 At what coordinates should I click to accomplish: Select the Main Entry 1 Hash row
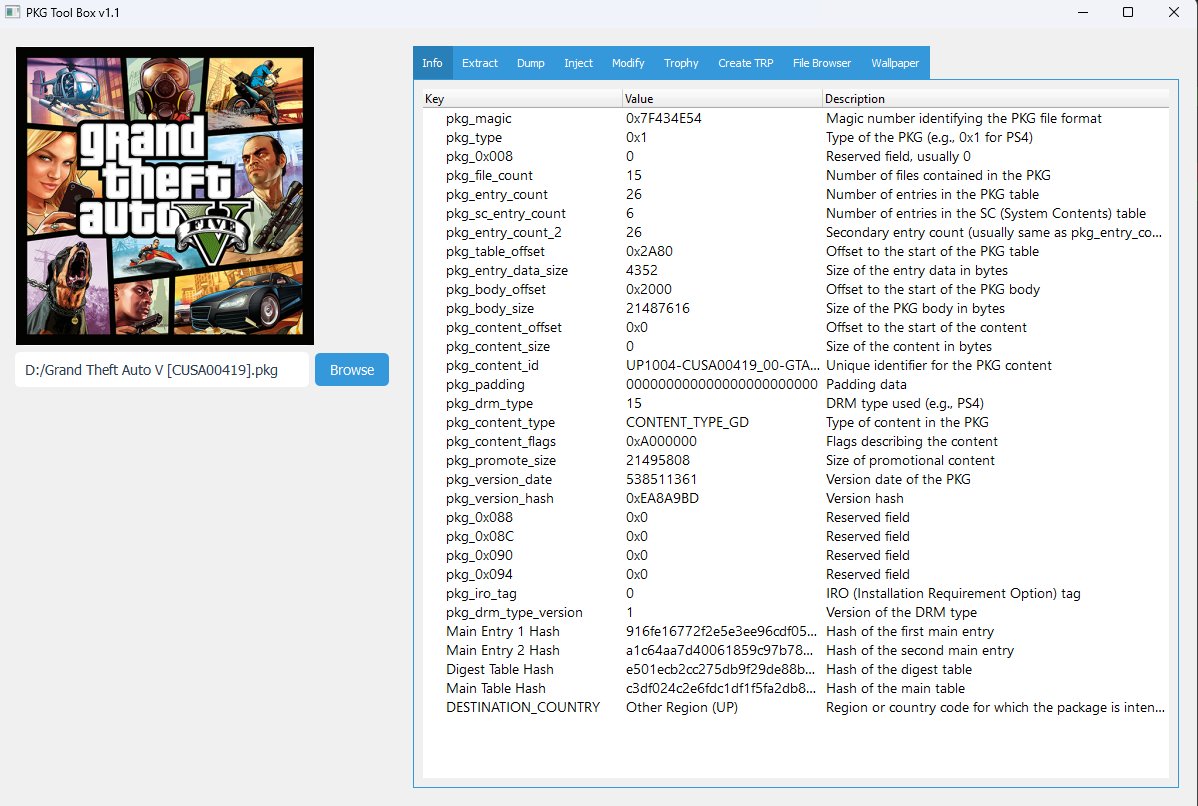point(795,631)
